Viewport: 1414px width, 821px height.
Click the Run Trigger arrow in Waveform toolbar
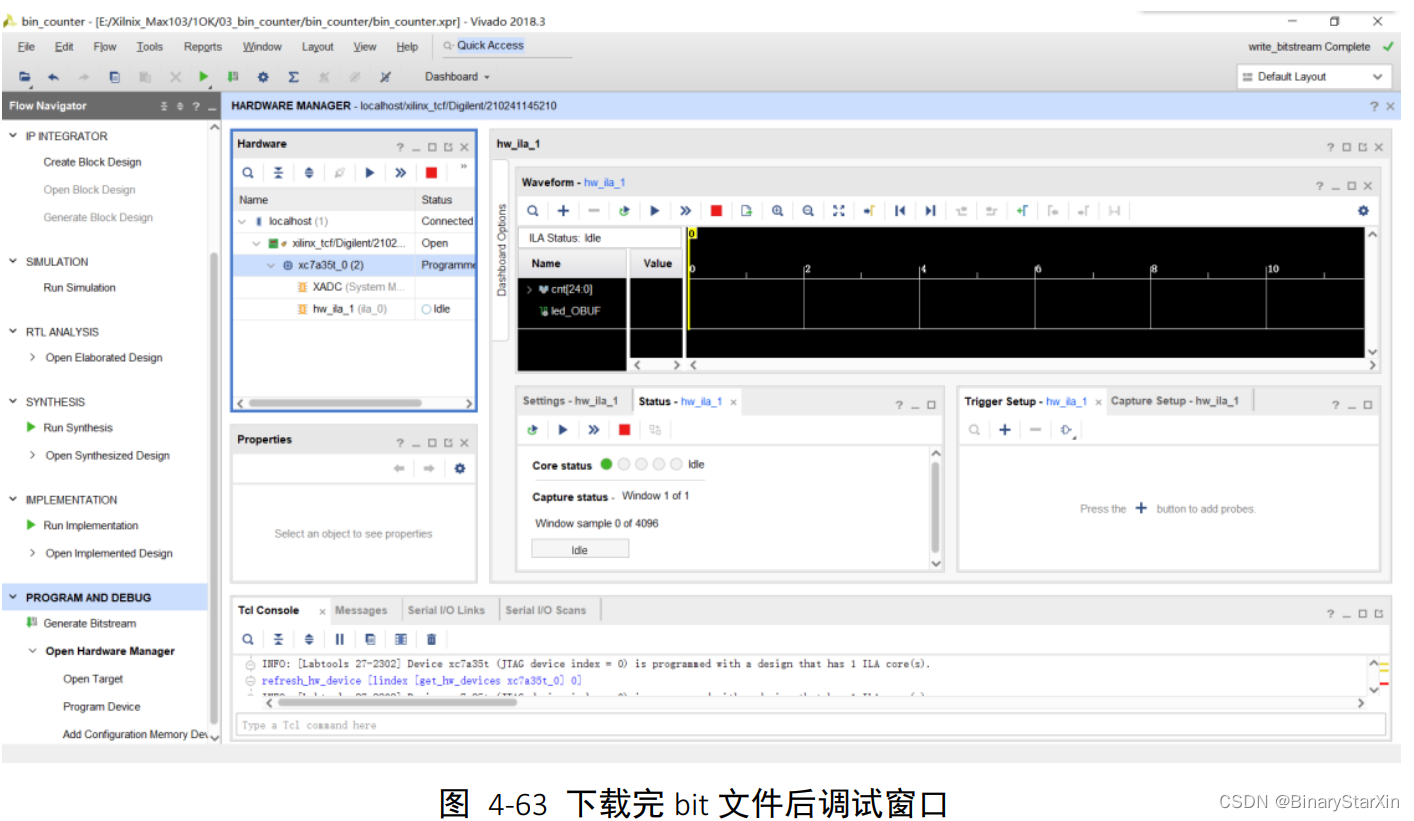click(x=655, y=210)
